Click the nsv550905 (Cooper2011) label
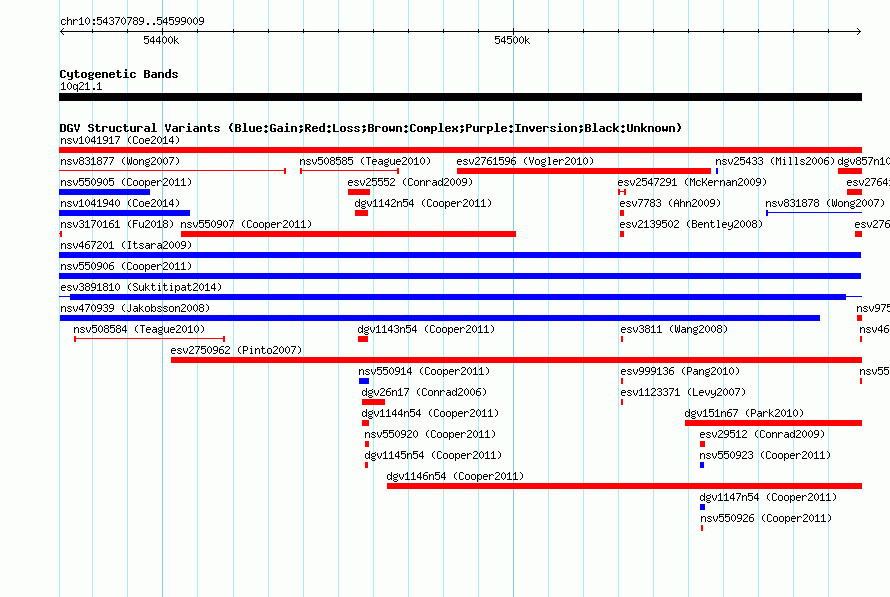Viewport: 890px width, 597px height. (126, 182)
